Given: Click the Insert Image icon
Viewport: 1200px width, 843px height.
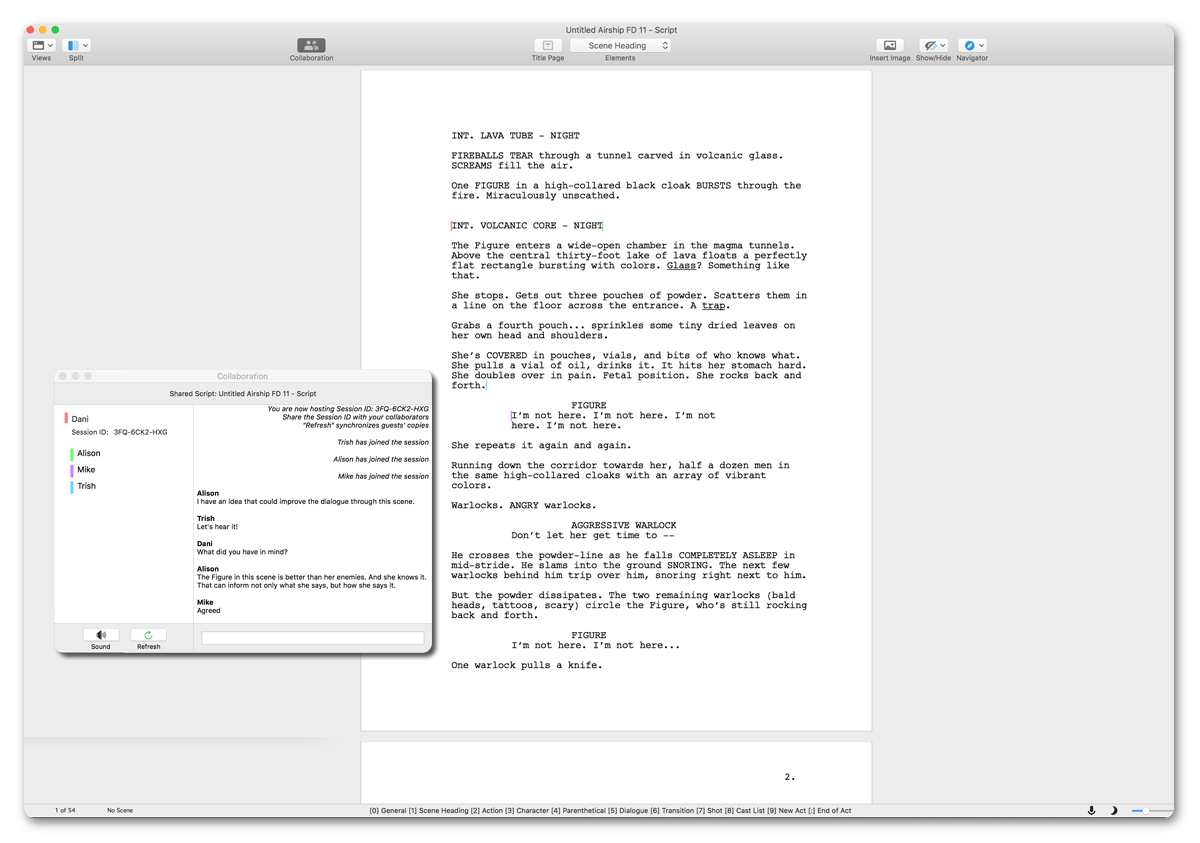Looking at the screenshot, I should pyautogui.click(x=889, y=45).
